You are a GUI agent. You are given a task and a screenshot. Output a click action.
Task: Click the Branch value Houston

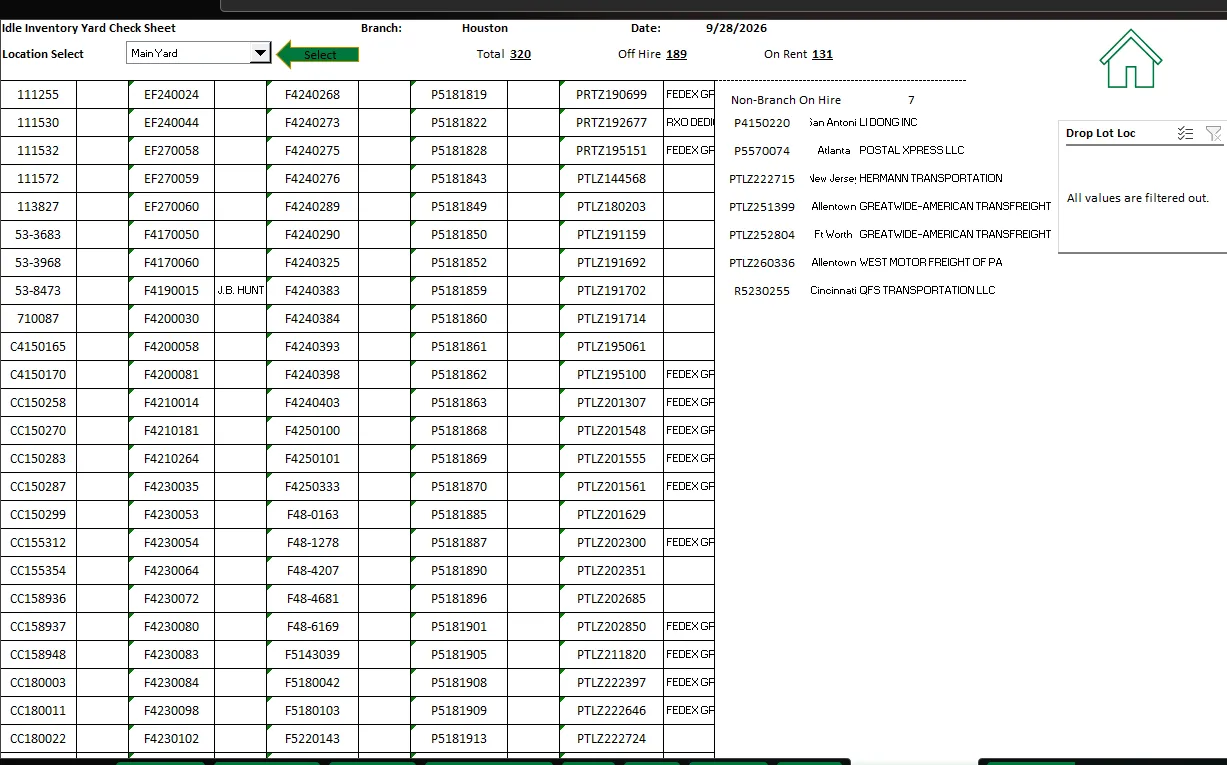point(485,28)
